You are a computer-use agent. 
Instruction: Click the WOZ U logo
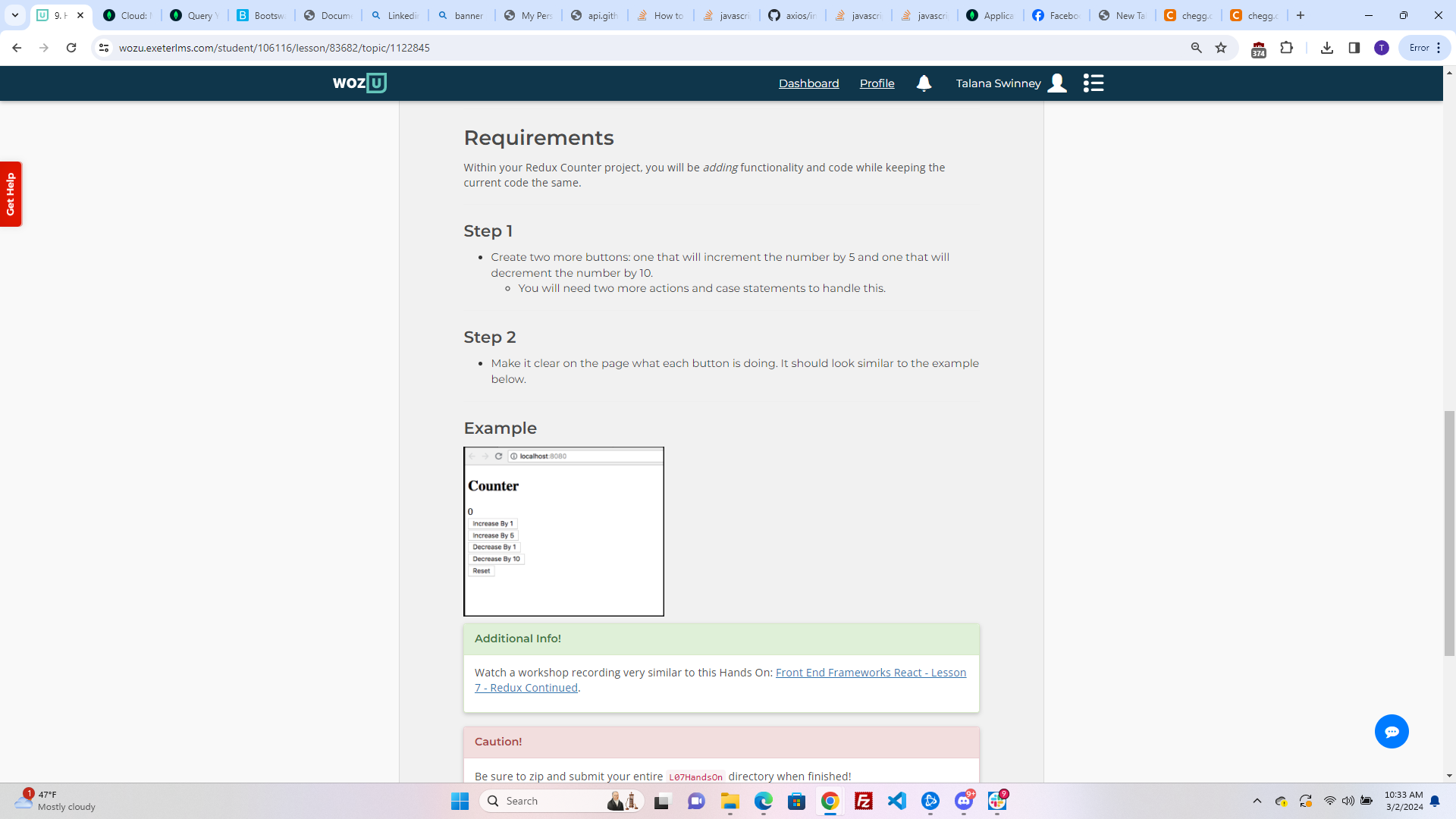pos(359,83)
